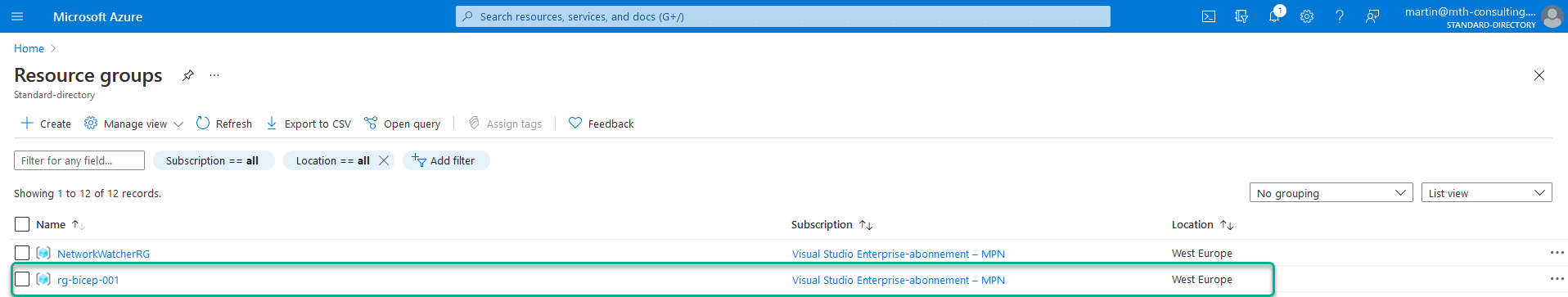Close the Resource groups blade
Image resolution: width=1568 pixels, height=297 pixels.
tap(1539, 75)
